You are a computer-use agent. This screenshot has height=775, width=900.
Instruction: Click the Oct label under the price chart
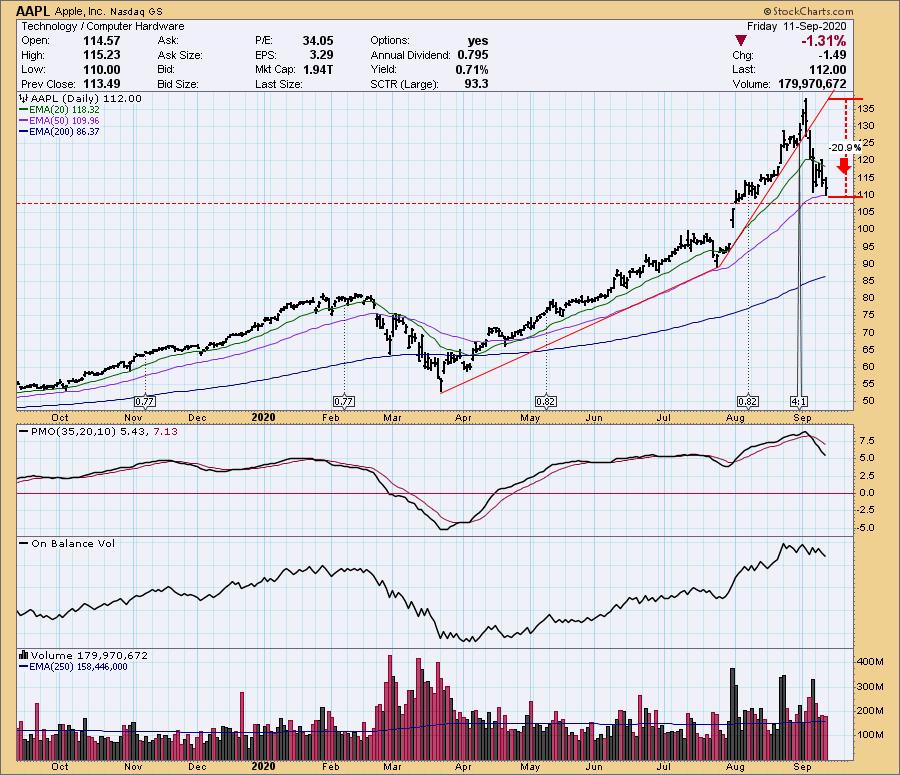(60, 417)
